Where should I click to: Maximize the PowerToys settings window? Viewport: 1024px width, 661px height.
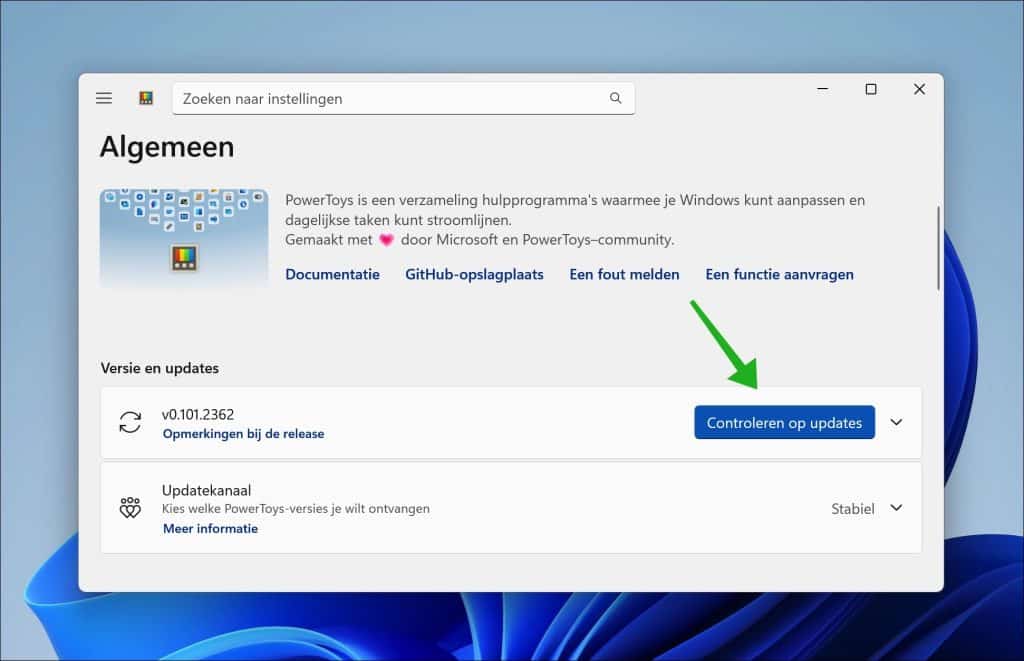(x=871, y=89)
